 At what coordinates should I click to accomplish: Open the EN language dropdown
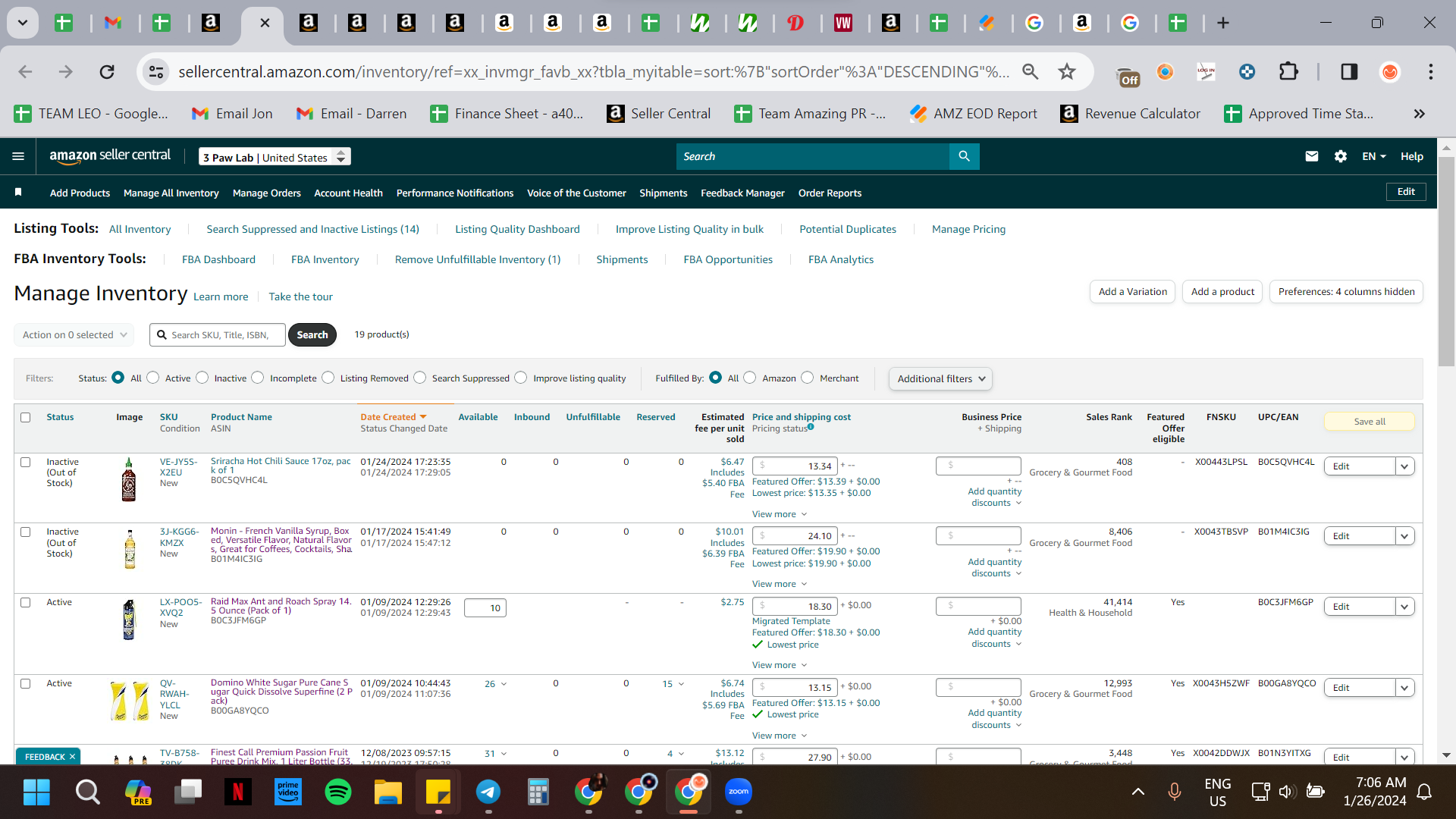[x=1374, y=156]
